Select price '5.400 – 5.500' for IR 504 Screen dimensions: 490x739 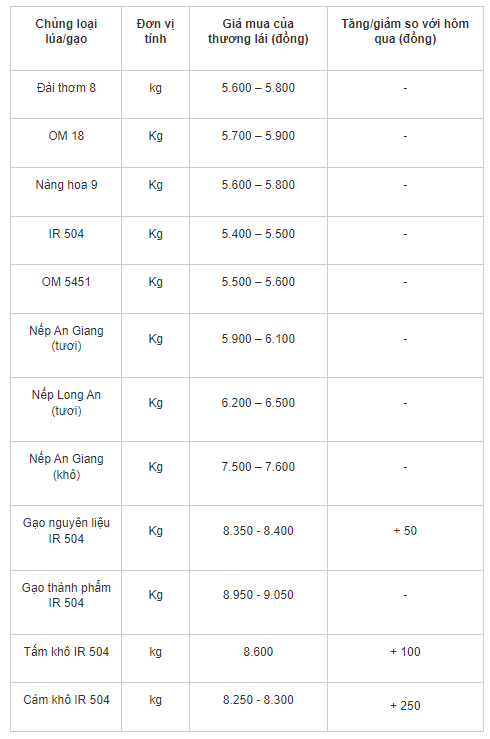pos(258,234)
